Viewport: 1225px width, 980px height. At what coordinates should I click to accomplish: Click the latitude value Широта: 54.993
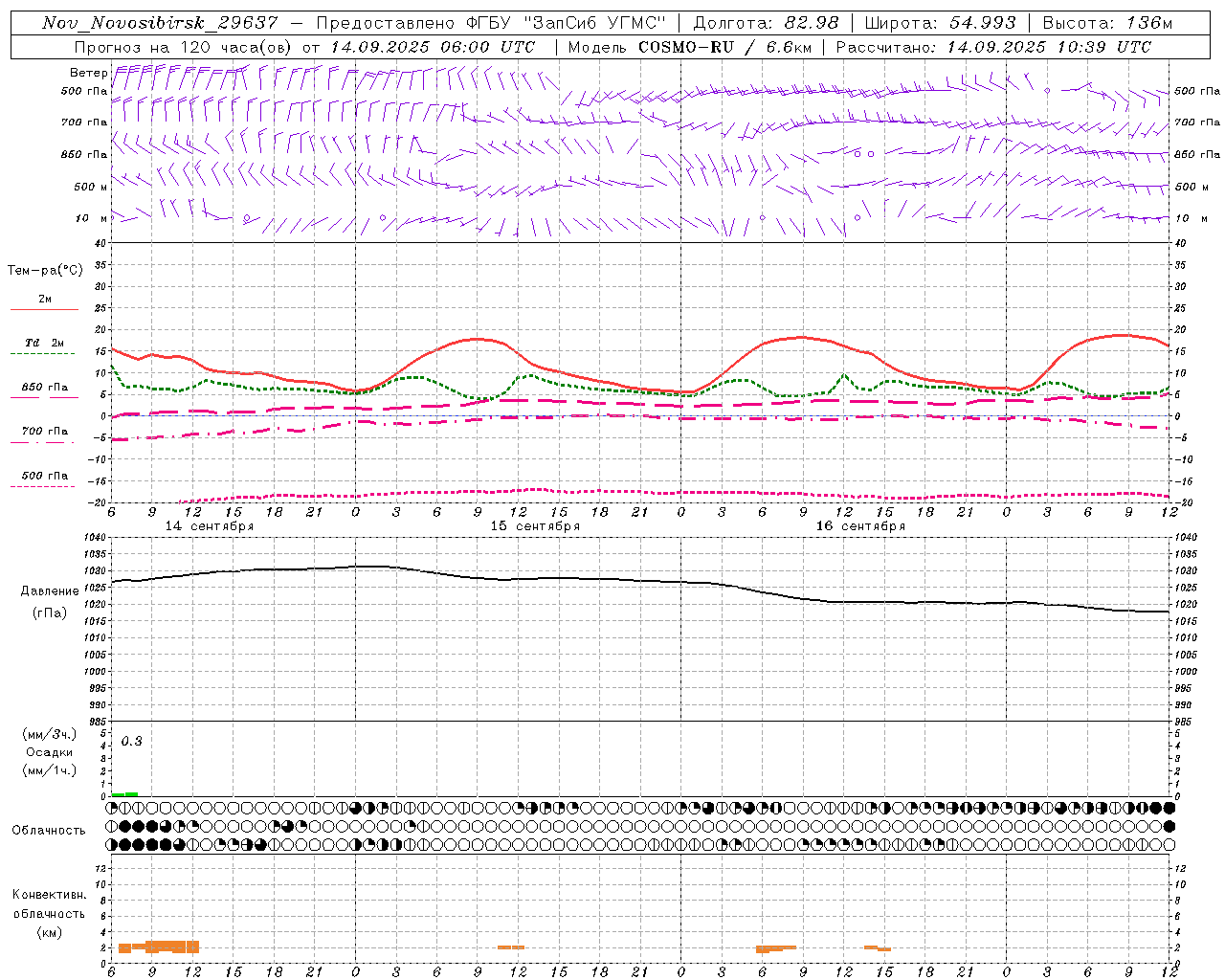pos(940,23)
